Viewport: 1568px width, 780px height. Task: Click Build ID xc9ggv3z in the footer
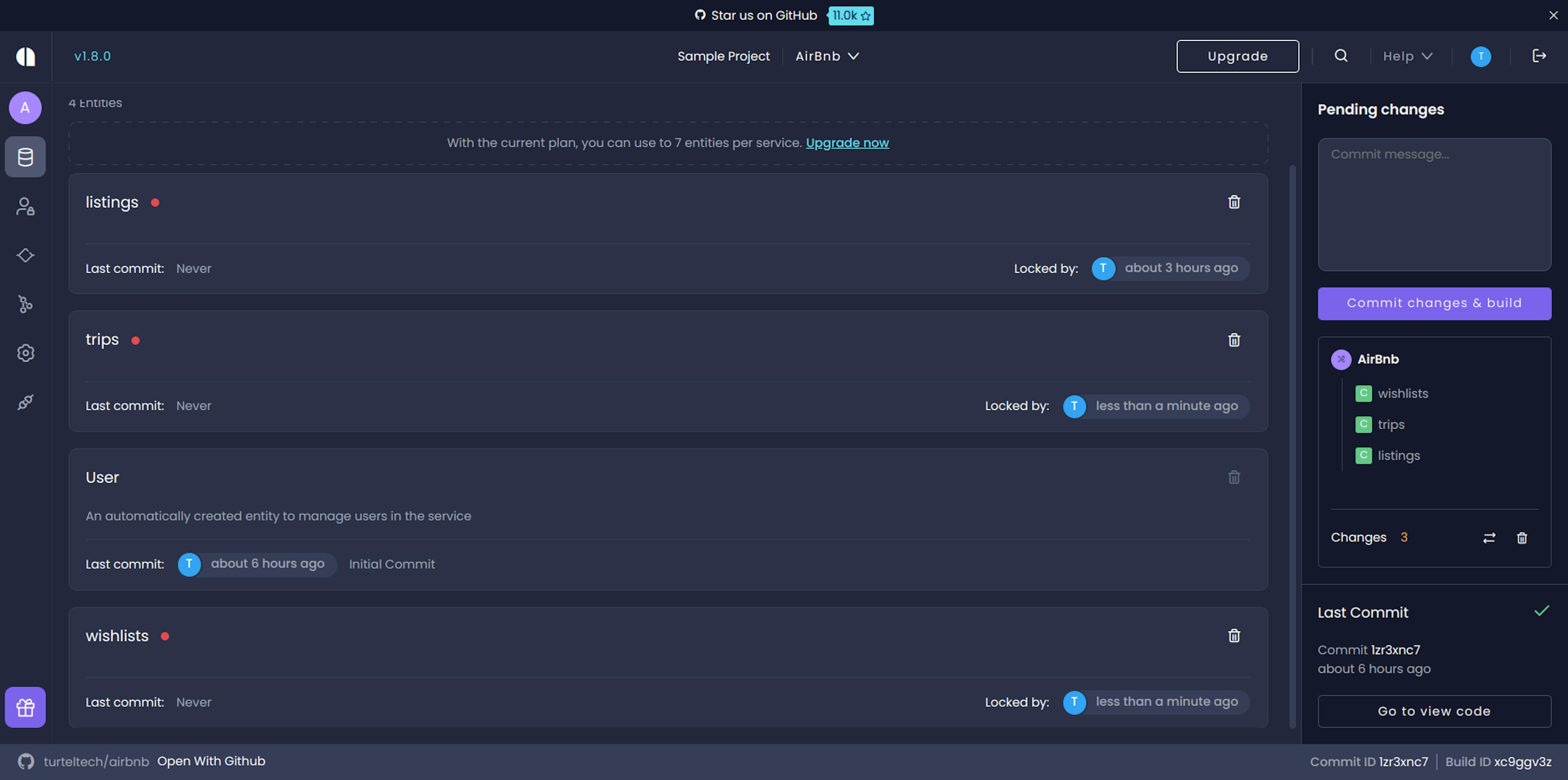[x=1498, y=762]
